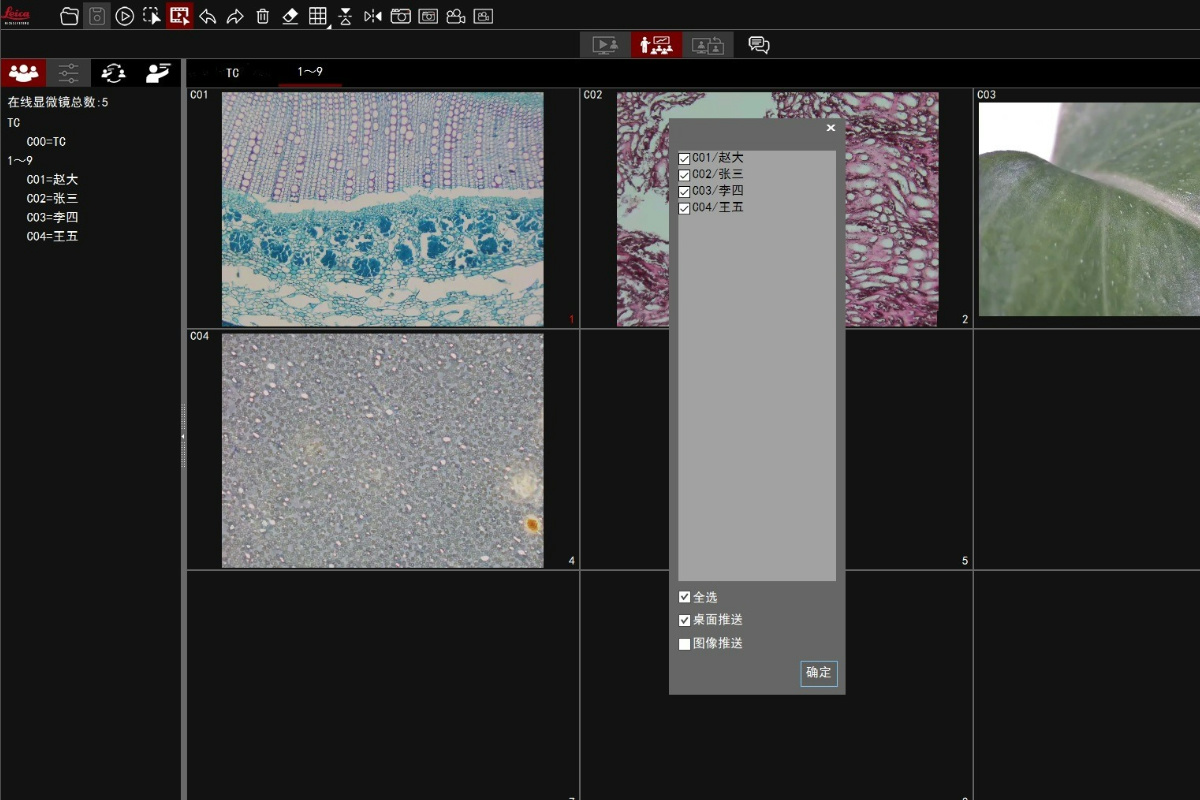
Task: Click the play circle icon
Action: point(124,16)
